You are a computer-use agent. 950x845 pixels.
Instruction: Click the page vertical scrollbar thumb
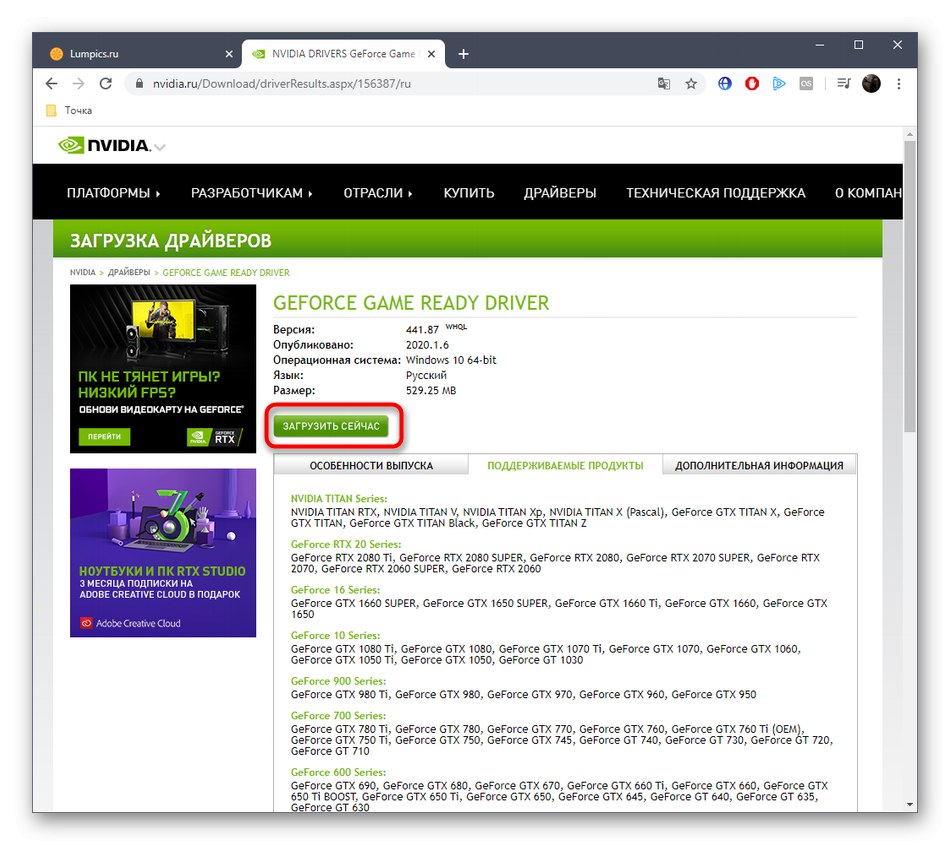pos(909,285)
